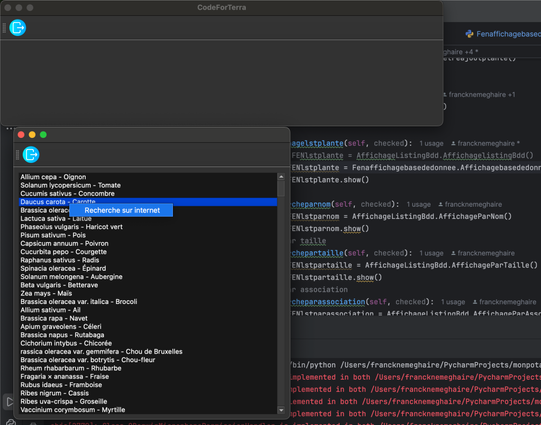This screenshot has width=541, height=425.
Task: Click the 1 usage hint beside cheparnom
Action: pos(419,205)
